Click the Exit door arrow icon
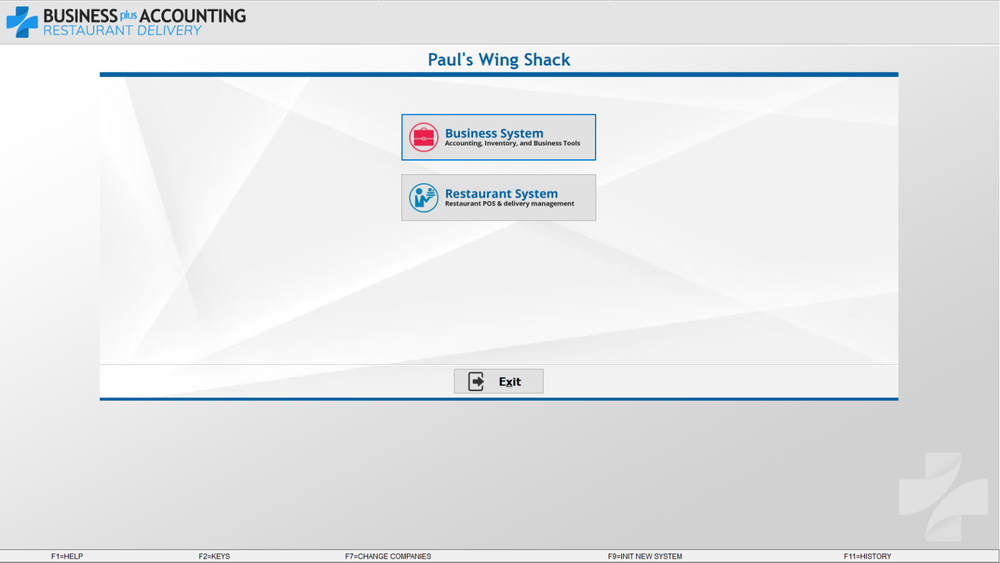This screenshot has height=563, width=1000. (x=477, y=381)
